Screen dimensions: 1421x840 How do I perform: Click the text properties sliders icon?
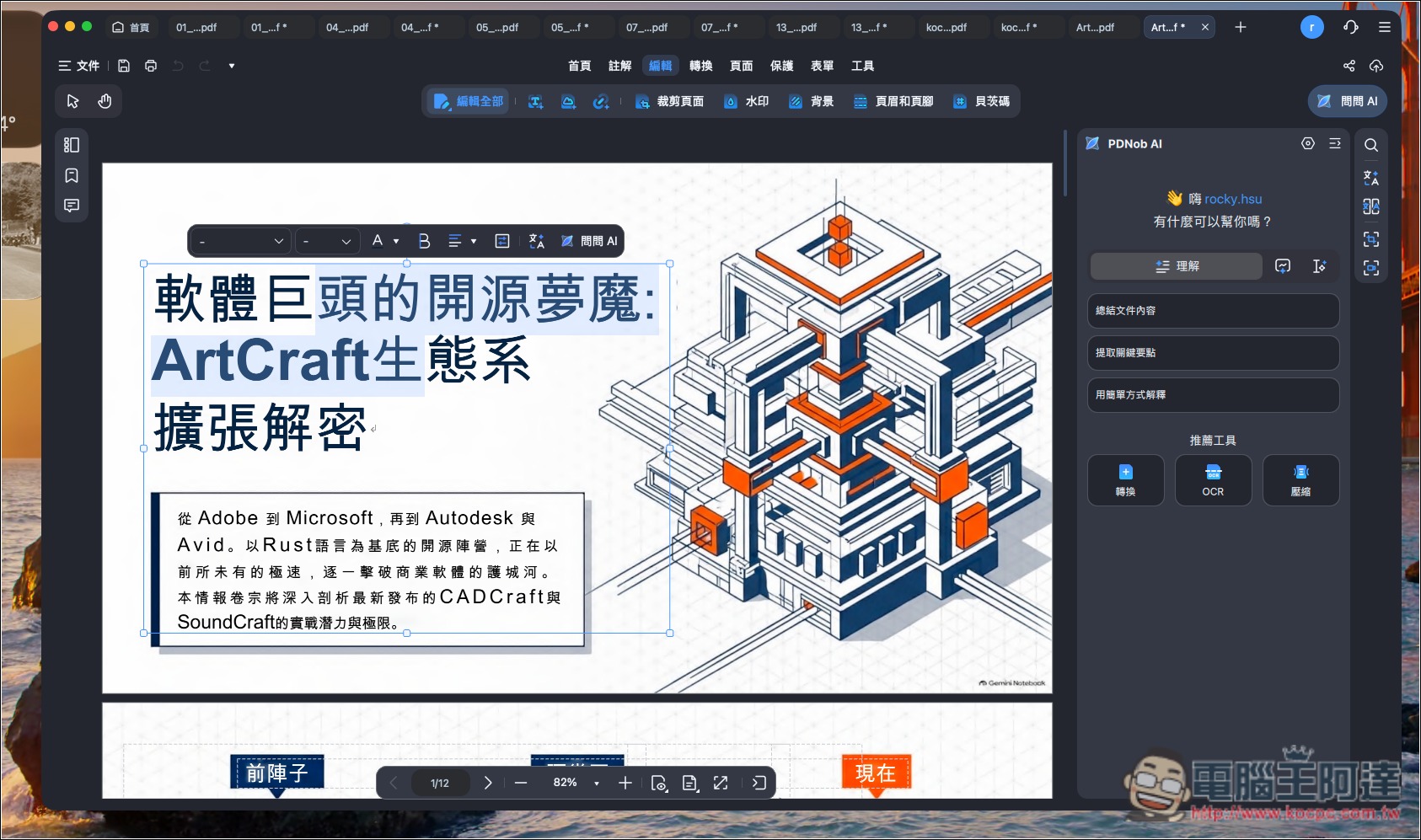[502, 241]
